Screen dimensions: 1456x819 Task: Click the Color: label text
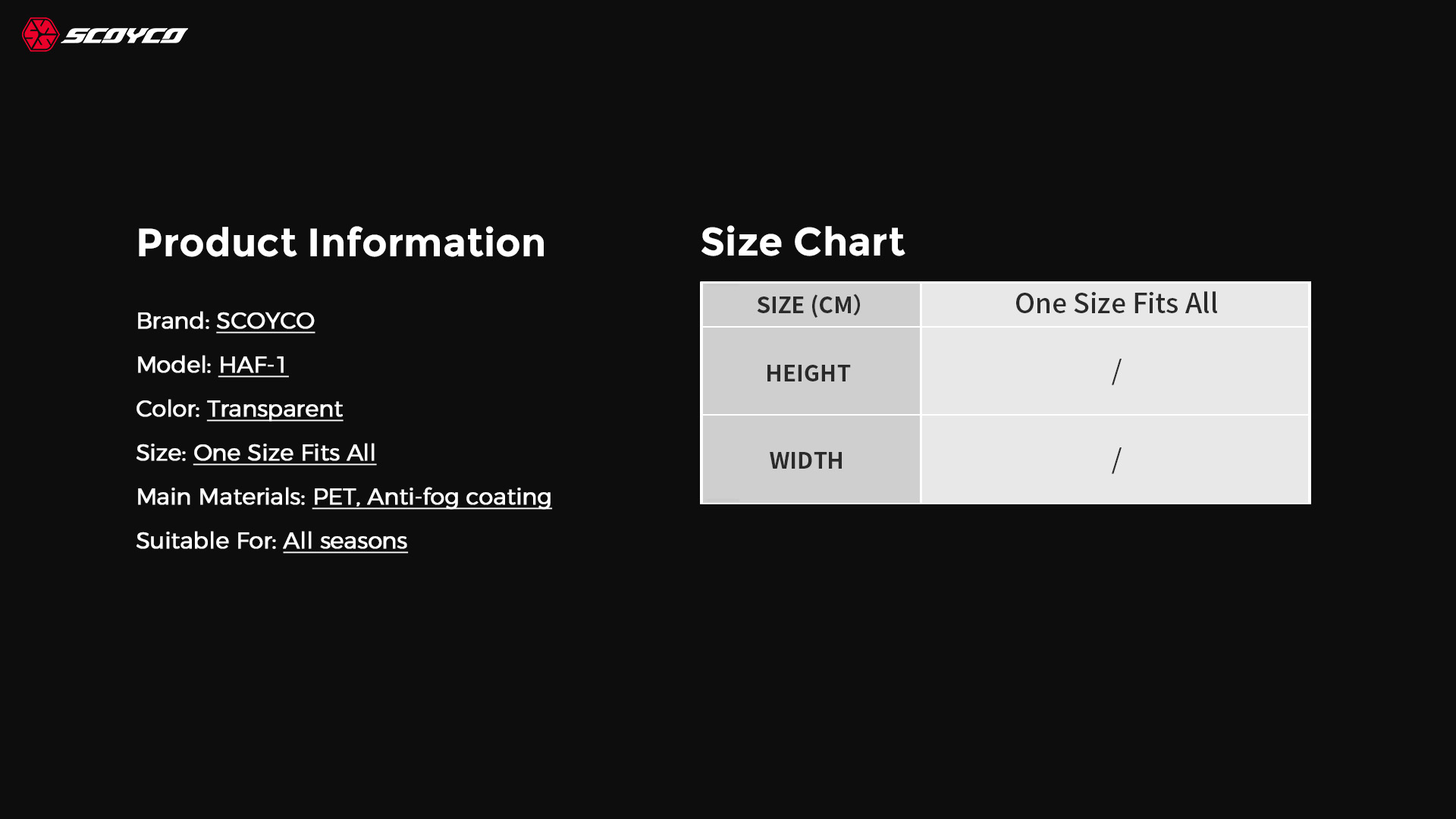click(168, 409)
